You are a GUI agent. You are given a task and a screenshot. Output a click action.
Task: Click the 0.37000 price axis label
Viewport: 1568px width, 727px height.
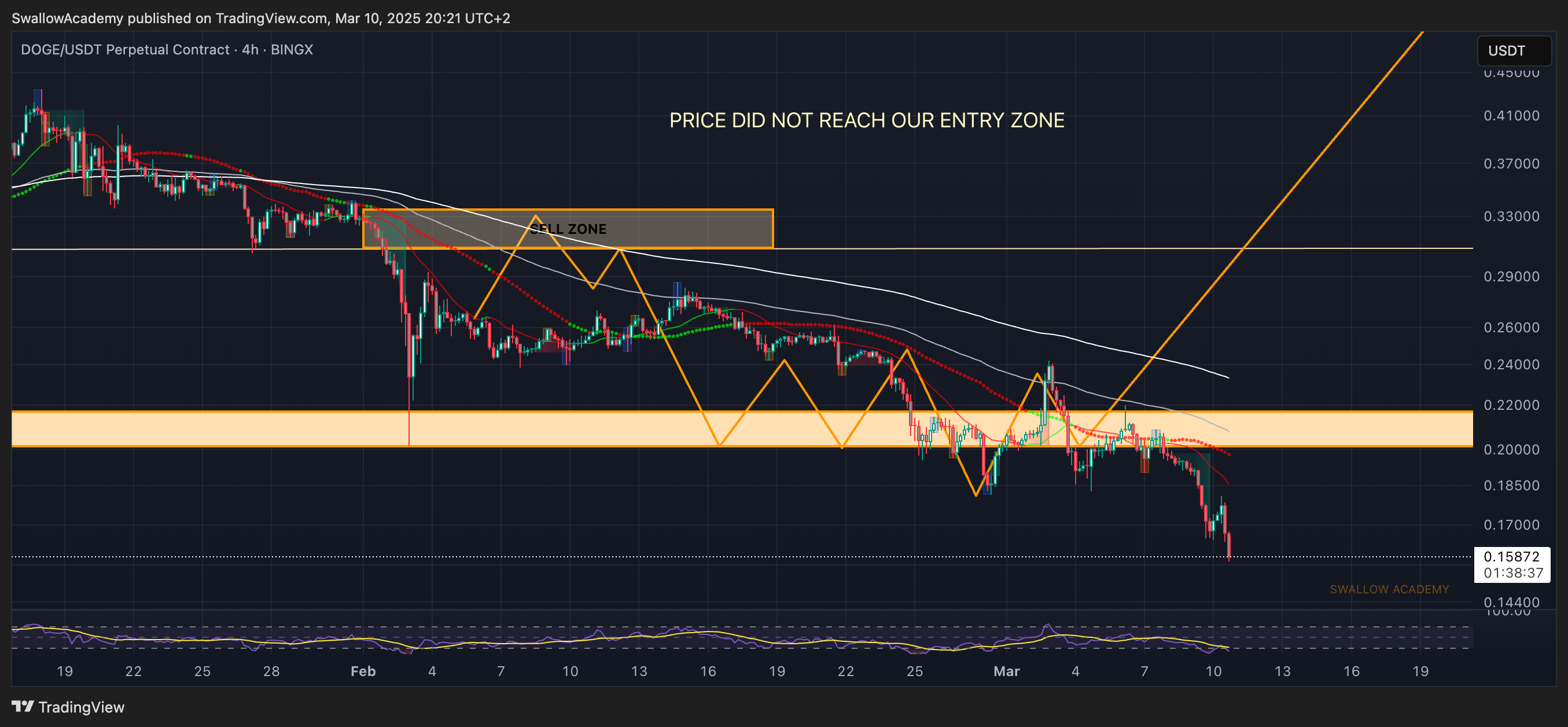click(1511, 163)
